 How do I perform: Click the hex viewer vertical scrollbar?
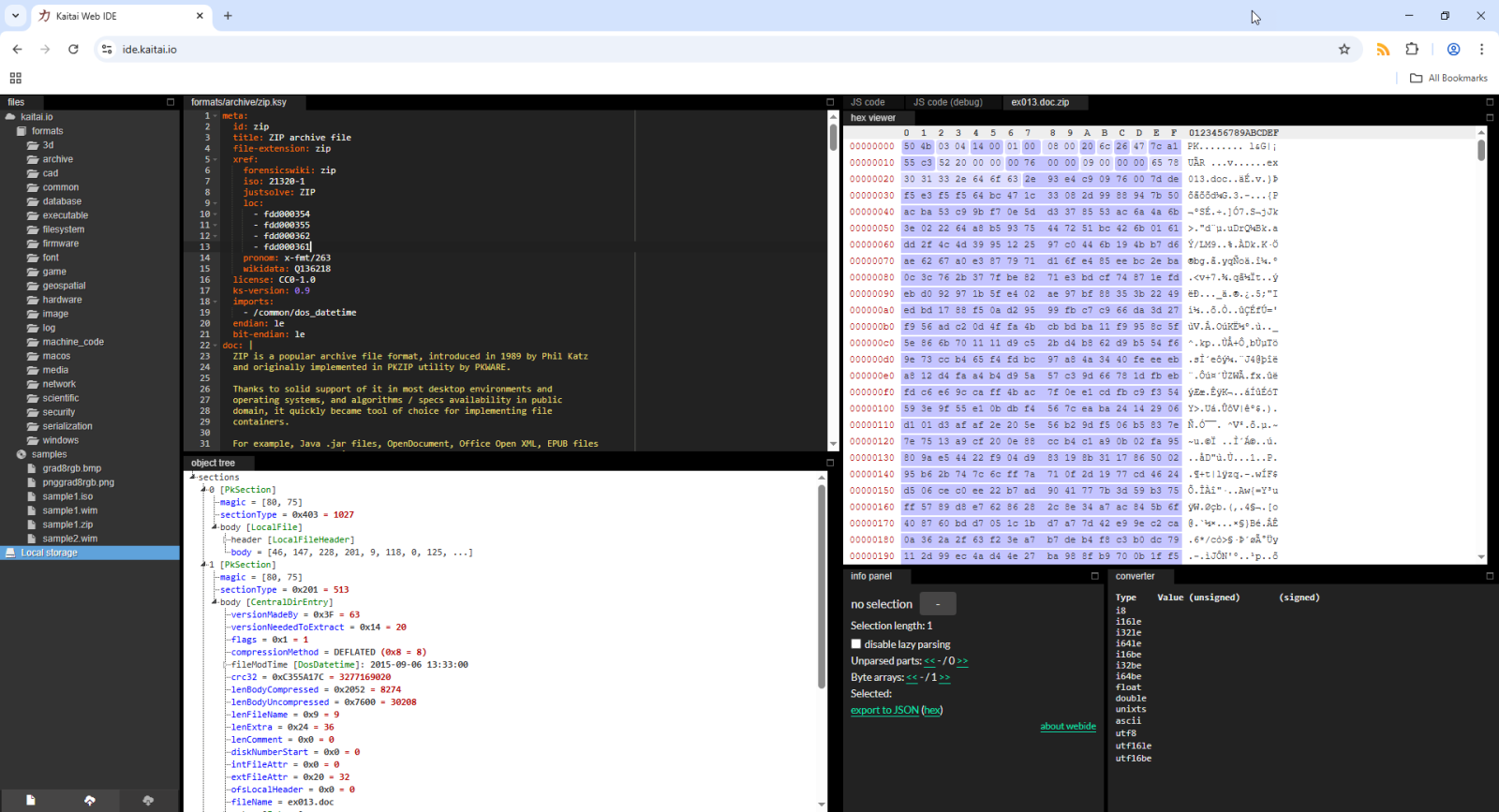1481,152
